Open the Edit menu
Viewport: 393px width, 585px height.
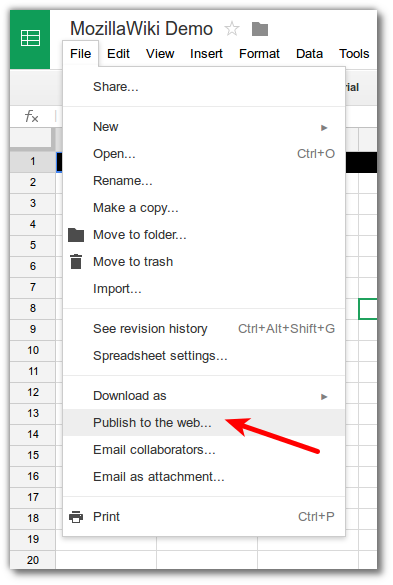[118, 54]
